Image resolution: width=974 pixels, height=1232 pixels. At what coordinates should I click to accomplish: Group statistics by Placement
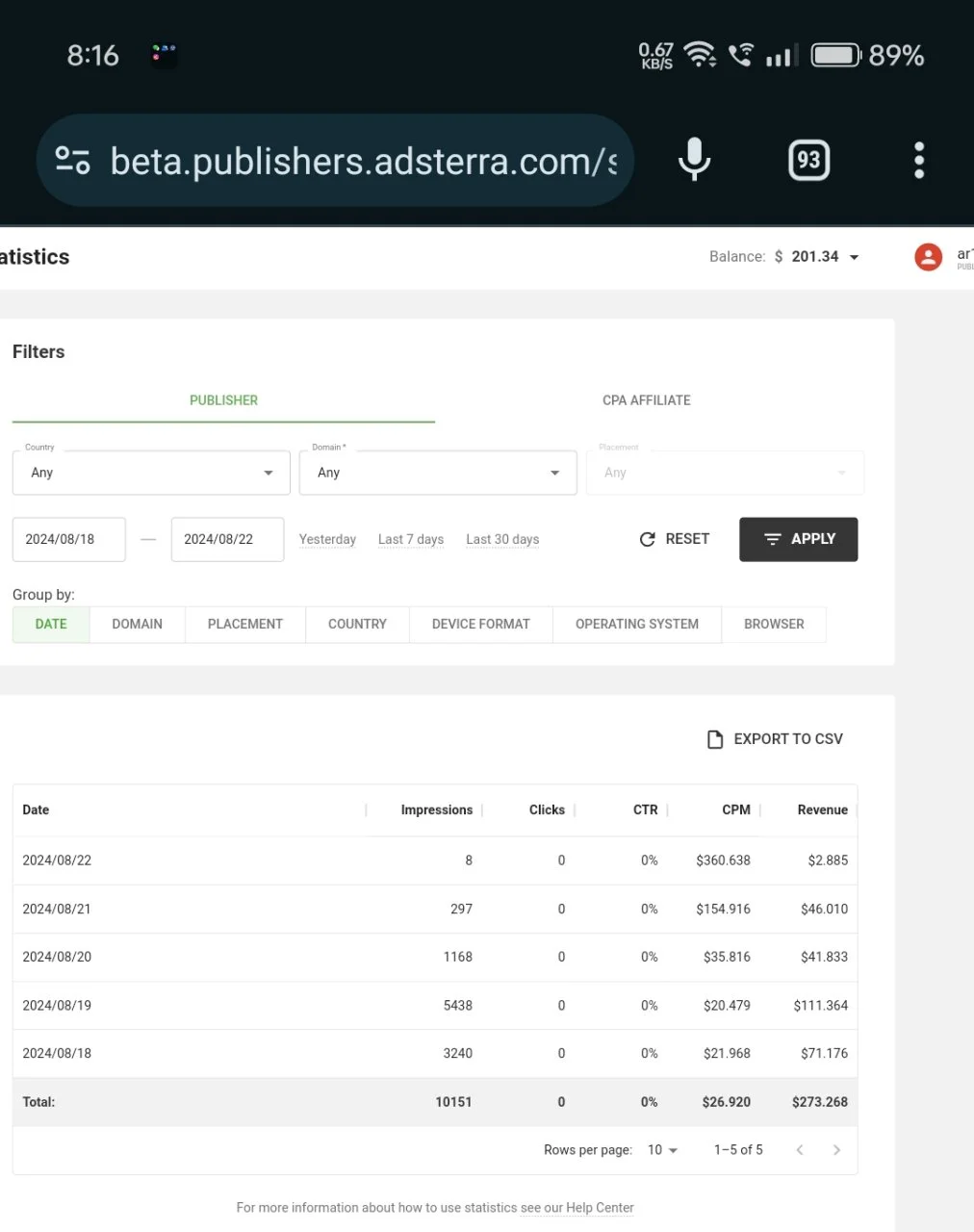[x=245, y=624]
